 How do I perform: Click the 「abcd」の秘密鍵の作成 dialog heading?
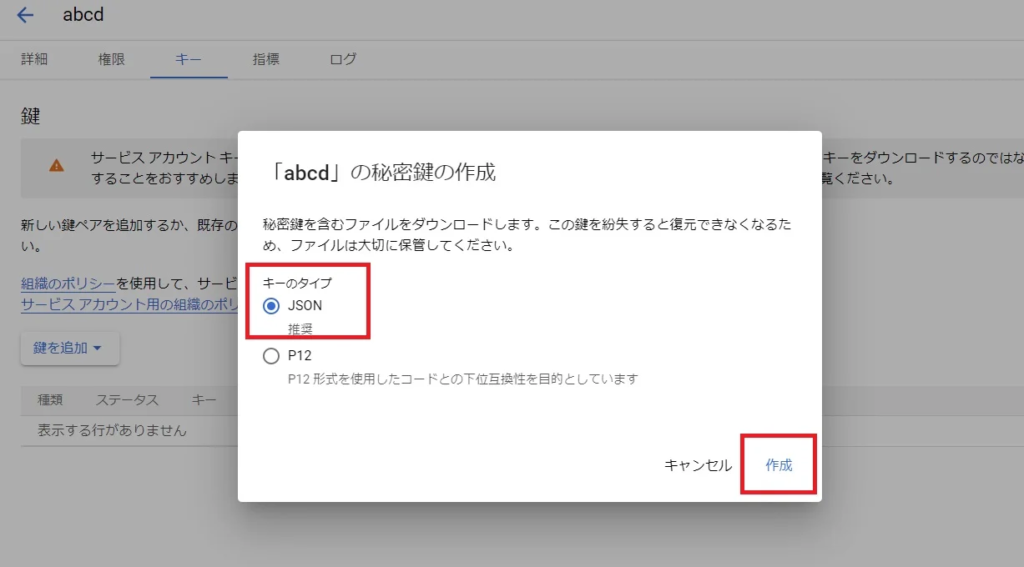(384, 172)
